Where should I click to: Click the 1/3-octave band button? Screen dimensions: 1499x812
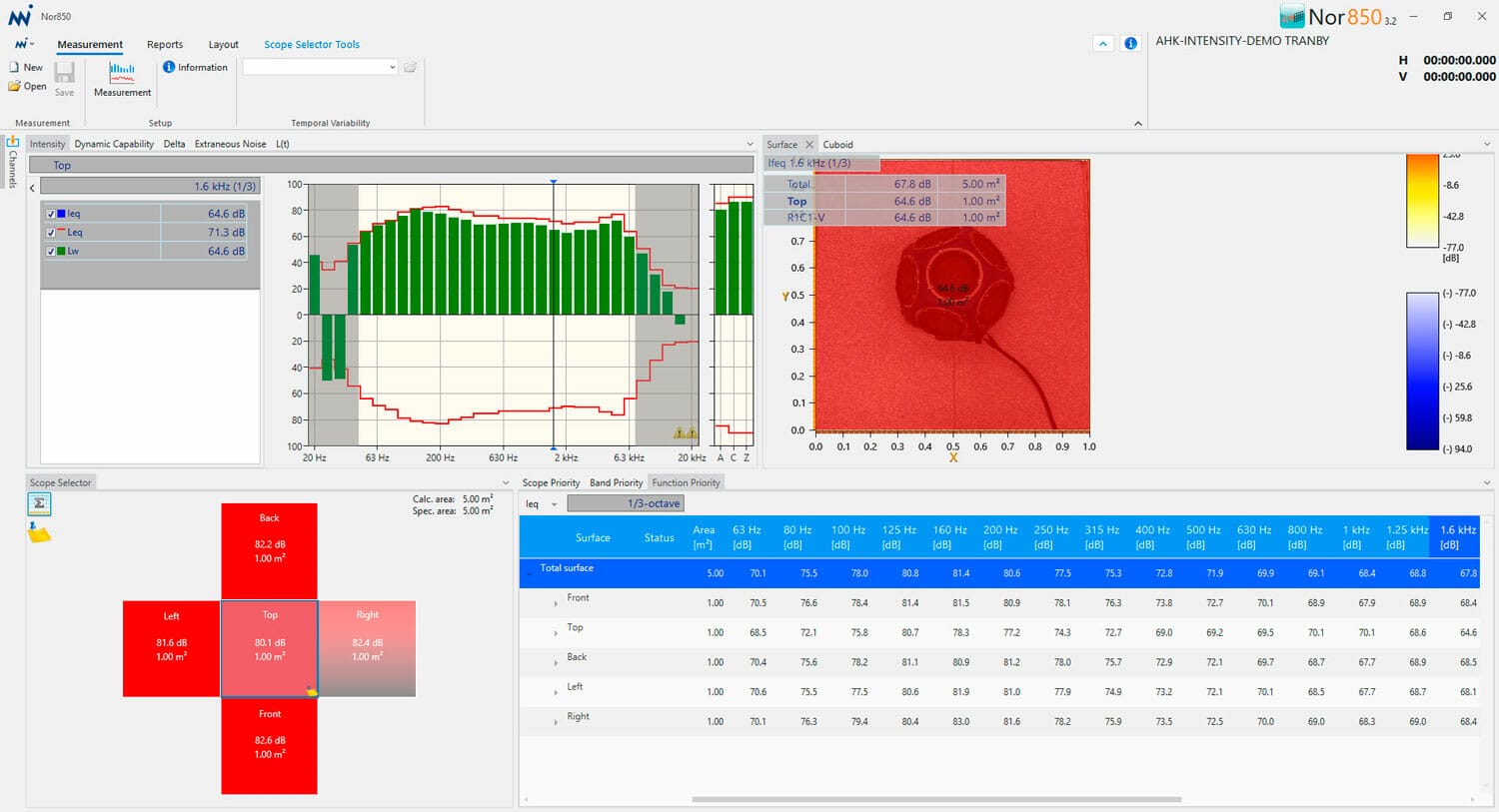tap(626, 503)
